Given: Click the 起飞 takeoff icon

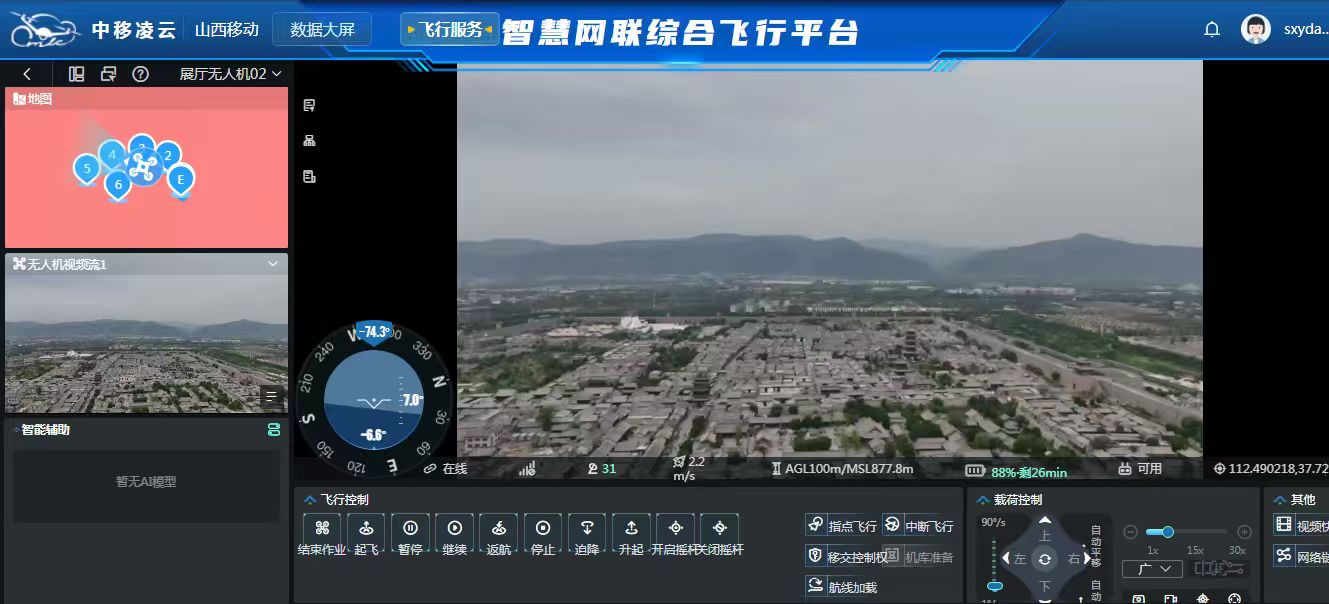Looking at the screenshot, I should click(x=366, y=528).
